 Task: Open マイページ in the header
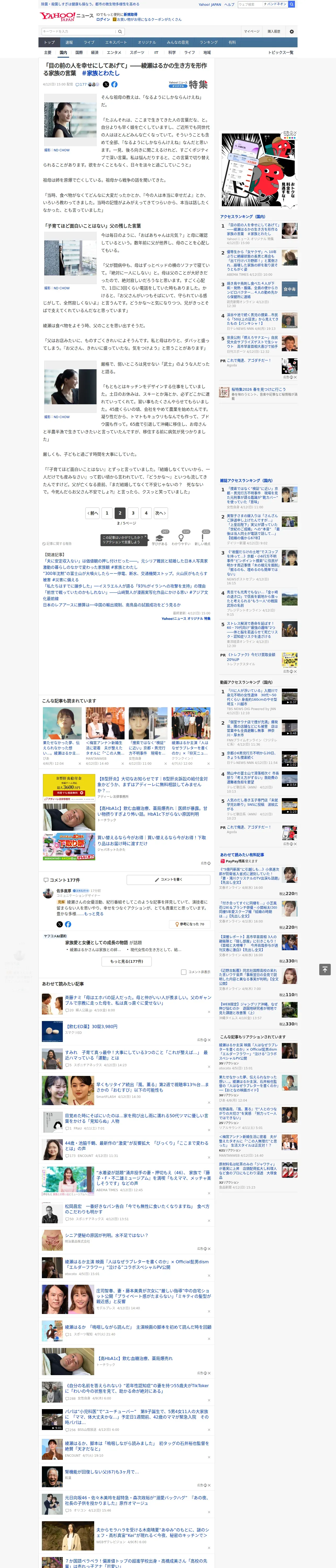251,32
